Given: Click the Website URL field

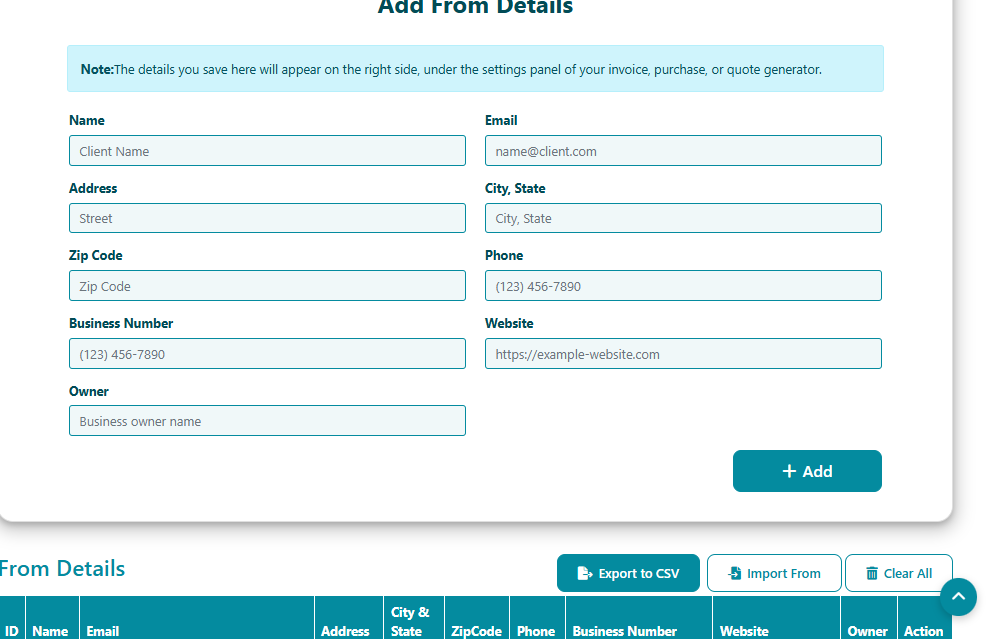Looking at the screenshot, I should (x=683, y=354).
